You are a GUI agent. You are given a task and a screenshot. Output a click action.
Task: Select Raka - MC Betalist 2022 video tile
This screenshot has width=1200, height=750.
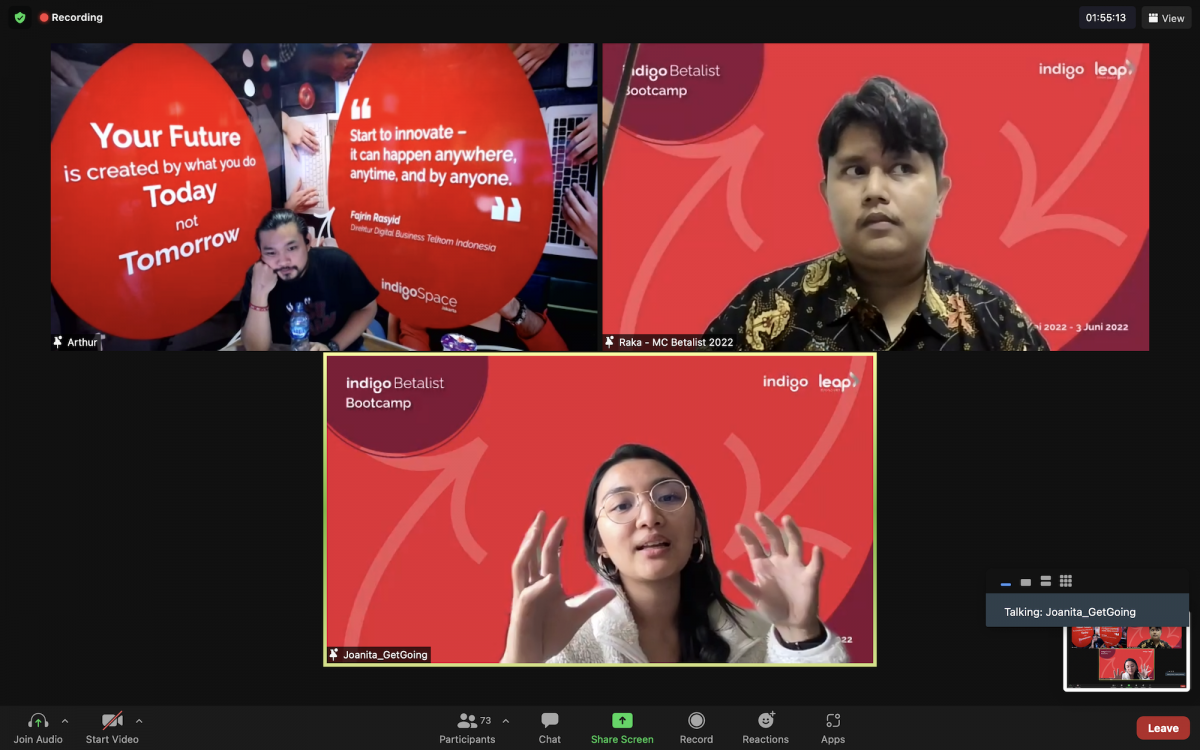[x=875, y=197]
